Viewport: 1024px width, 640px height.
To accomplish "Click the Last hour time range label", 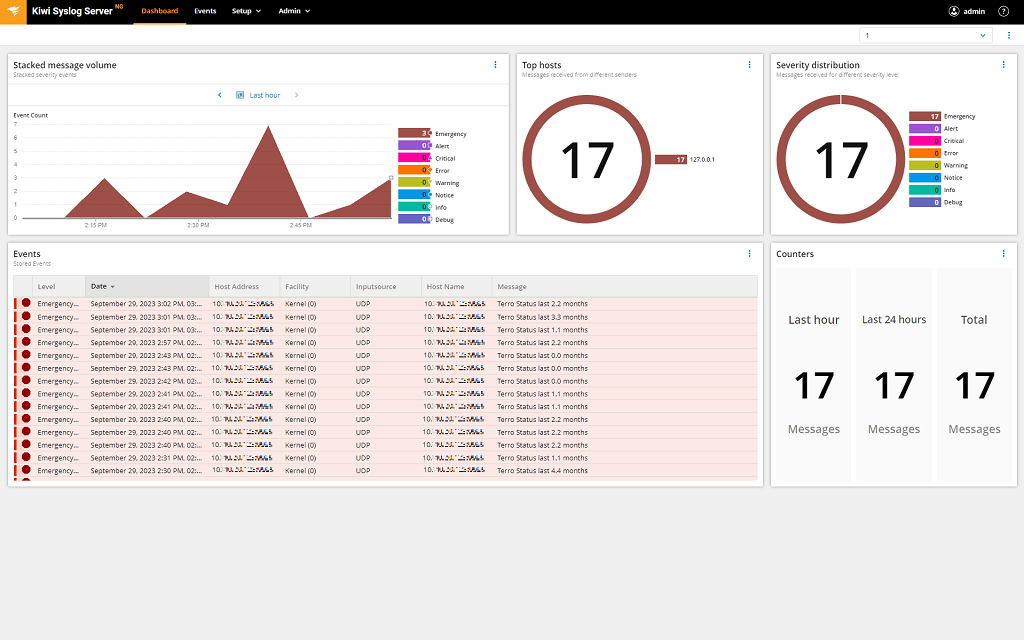I will [x=264, y=94].
